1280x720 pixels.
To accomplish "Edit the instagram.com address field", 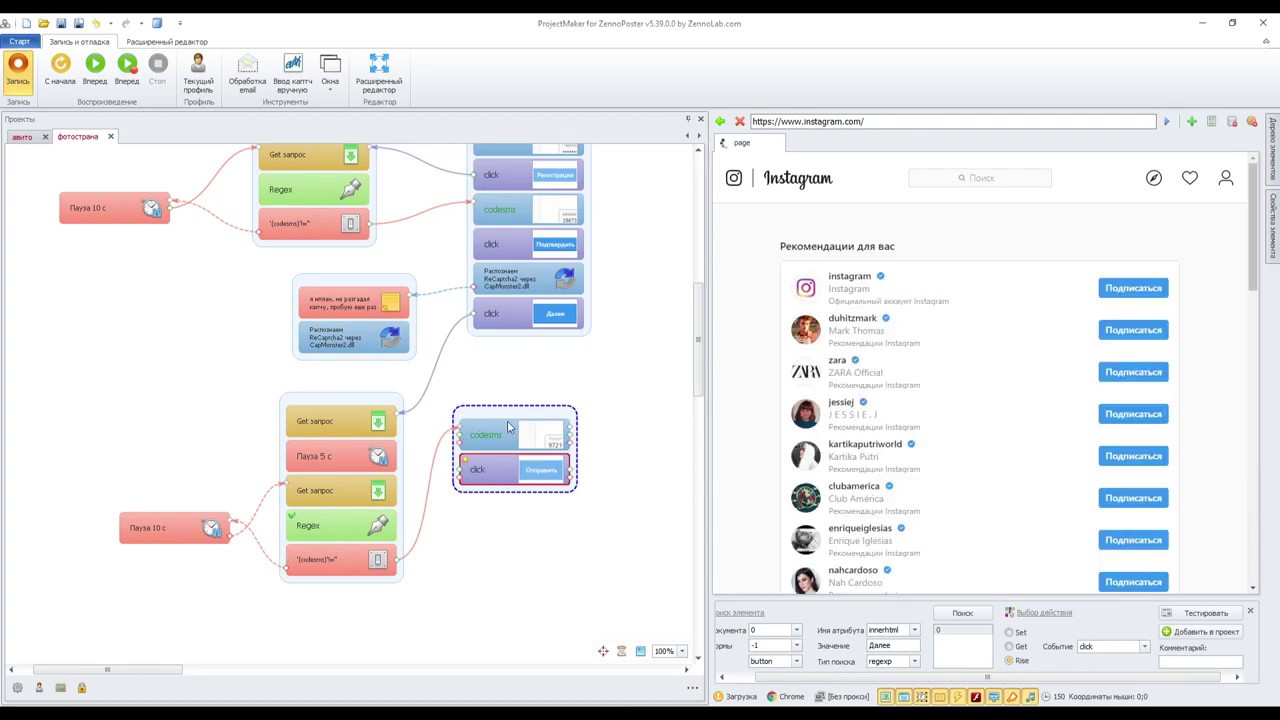I will coord(952,122).
